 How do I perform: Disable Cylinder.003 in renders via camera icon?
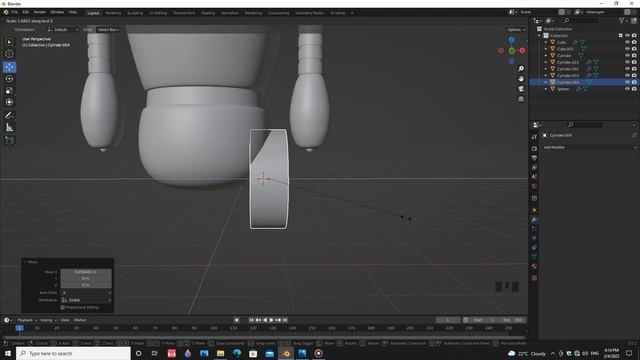634,76
